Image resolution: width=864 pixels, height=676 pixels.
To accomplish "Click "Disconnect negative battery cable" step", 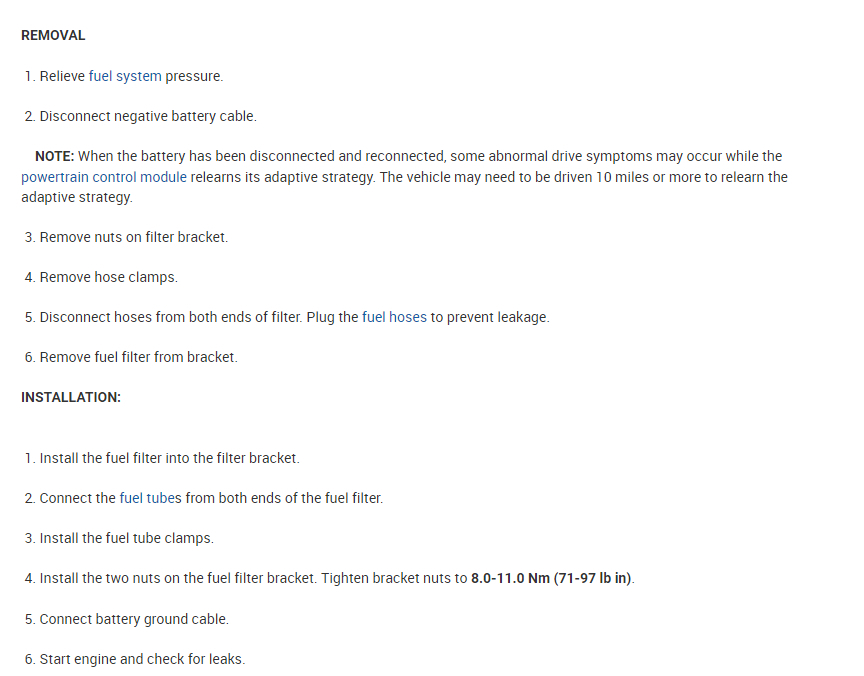I will [148, 116].
